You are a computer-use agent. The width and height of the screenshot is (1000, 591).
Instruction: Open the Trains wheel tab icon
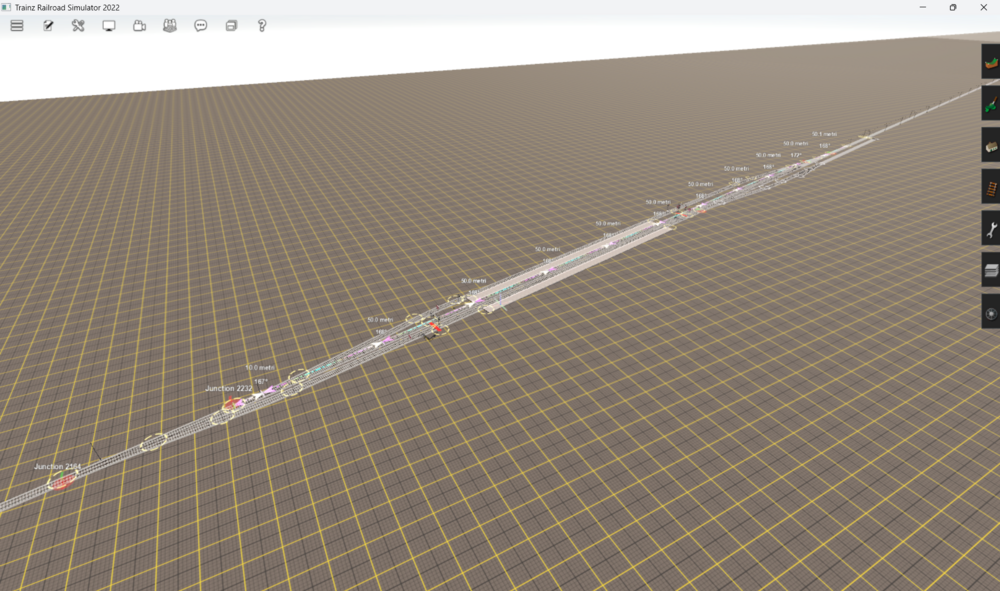click(991, 312)
